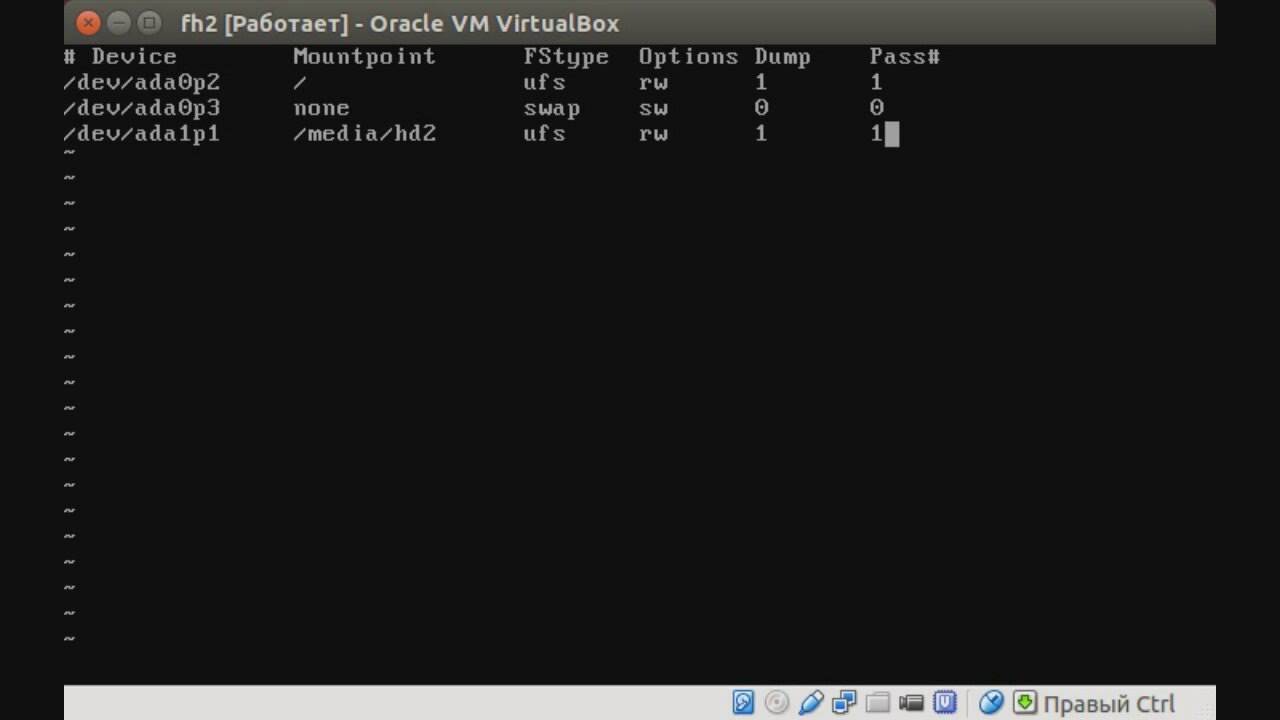
Task: Click the Pass# column header text
Action: point(905,57)
